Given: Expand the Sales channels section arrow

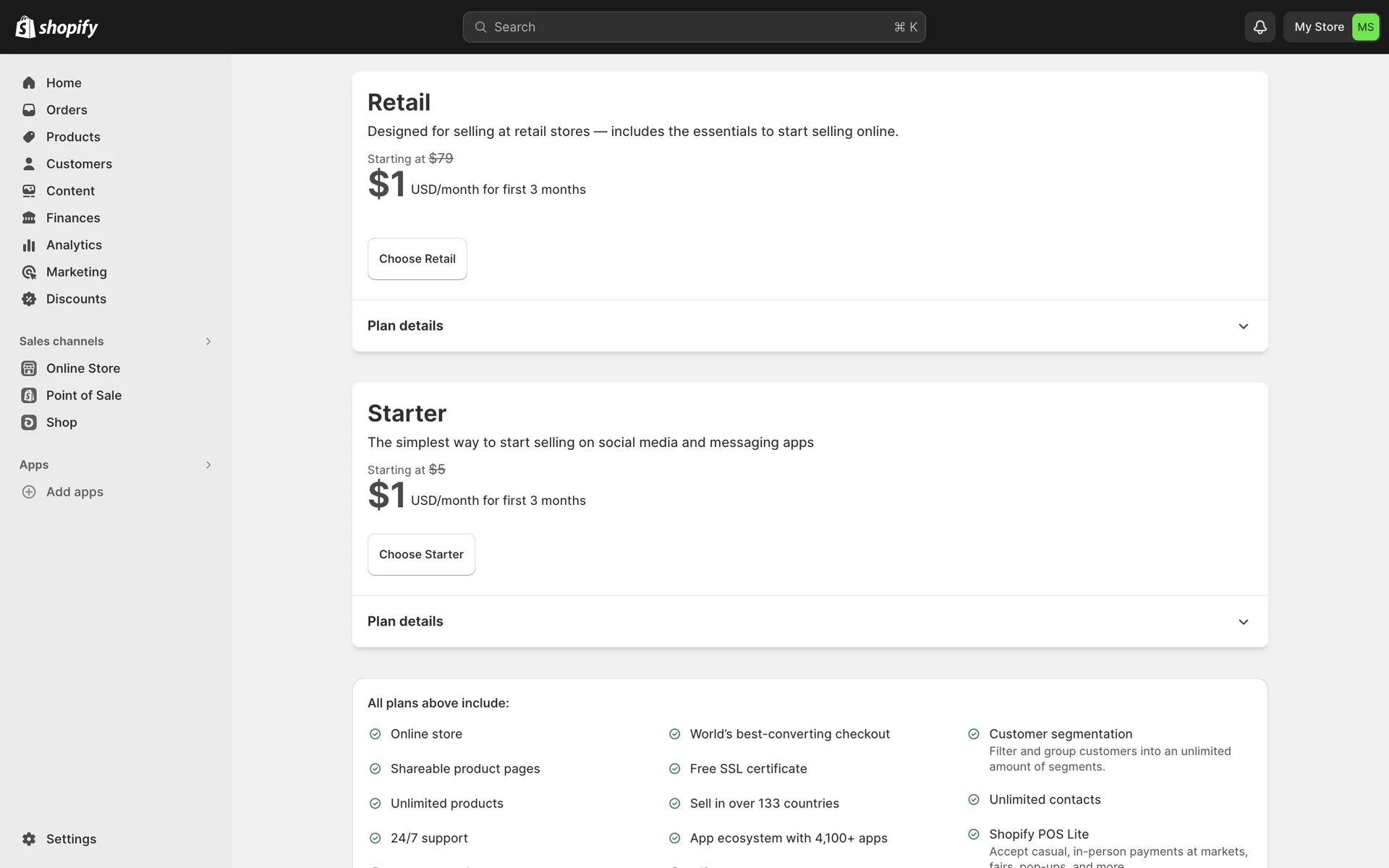Looking at the screenshot, I should [208, 341].
